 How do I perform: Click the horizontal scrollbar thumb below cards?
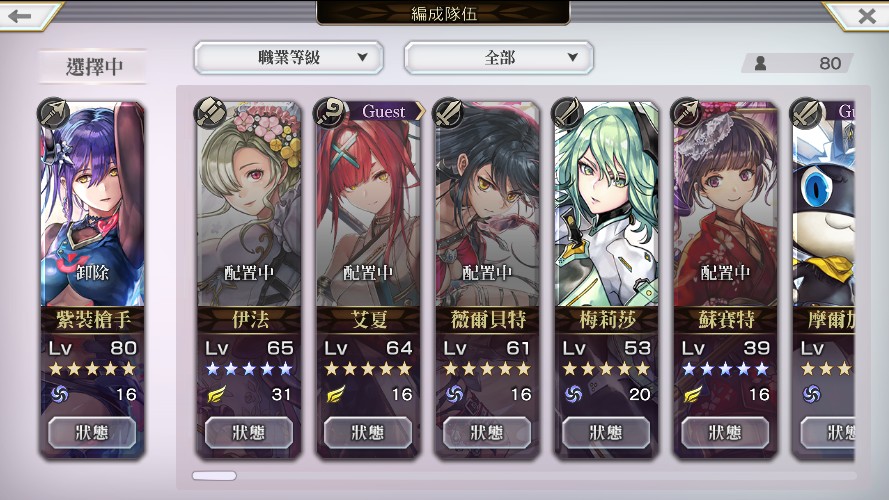click(214, 476)
